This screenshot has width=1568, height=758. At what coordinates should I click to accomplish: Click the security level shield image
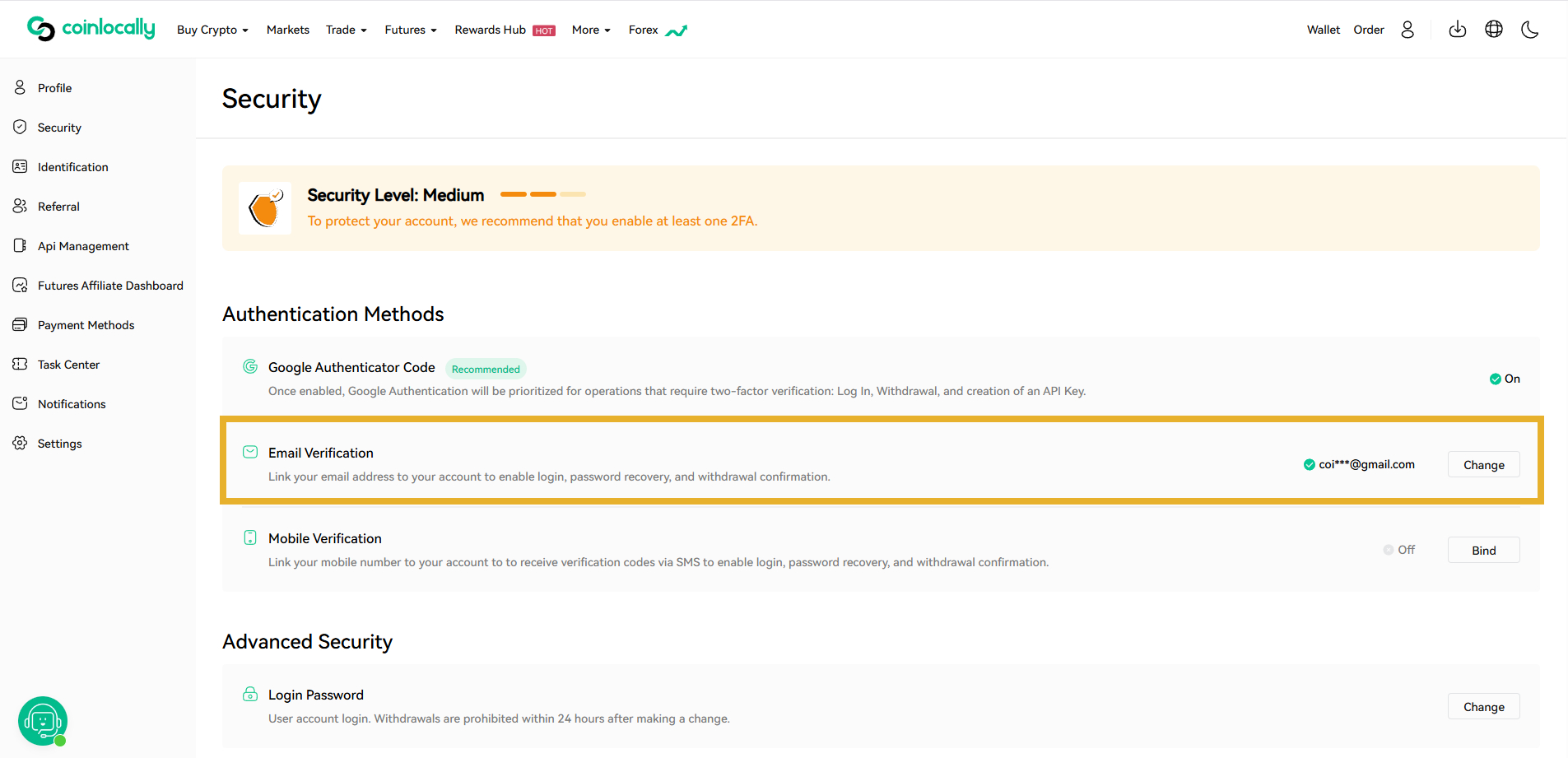tap(265, 208)
